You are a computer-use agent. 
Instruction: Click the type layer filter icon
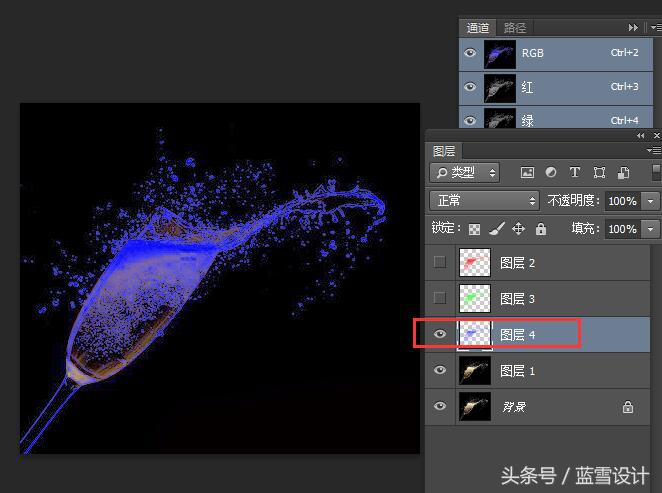575,173
